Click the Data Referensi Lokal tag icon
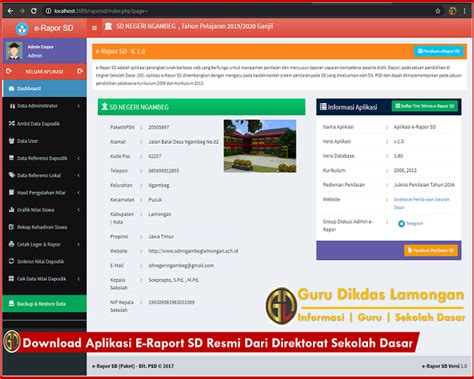The image size is (474, 379). (11, 175)
